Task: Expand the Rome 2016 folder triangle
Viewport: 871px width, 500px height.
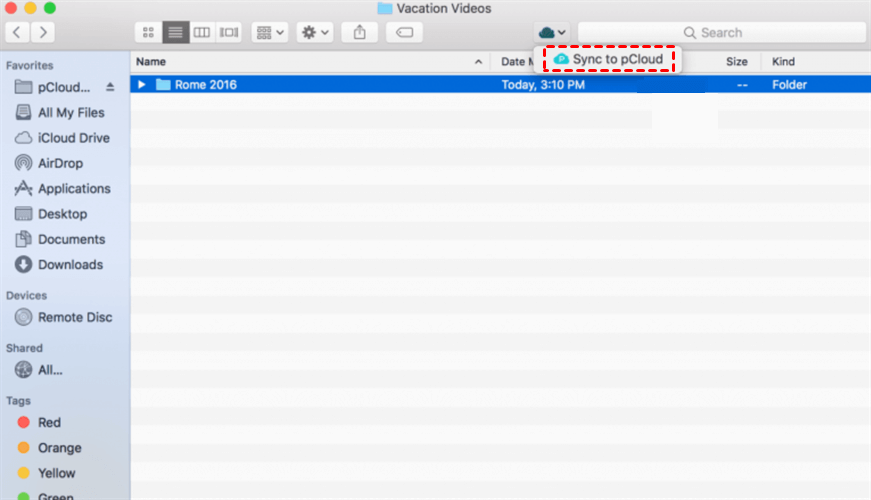Action: click(x=142, y=84)
